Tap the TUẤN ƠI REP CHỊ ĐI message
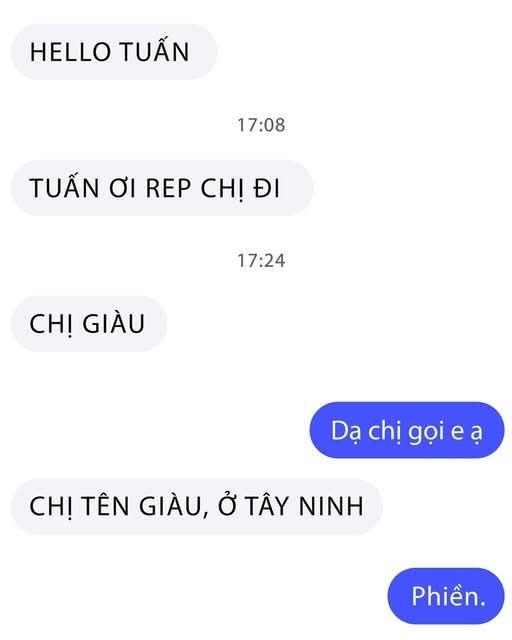 pos(162,188)
